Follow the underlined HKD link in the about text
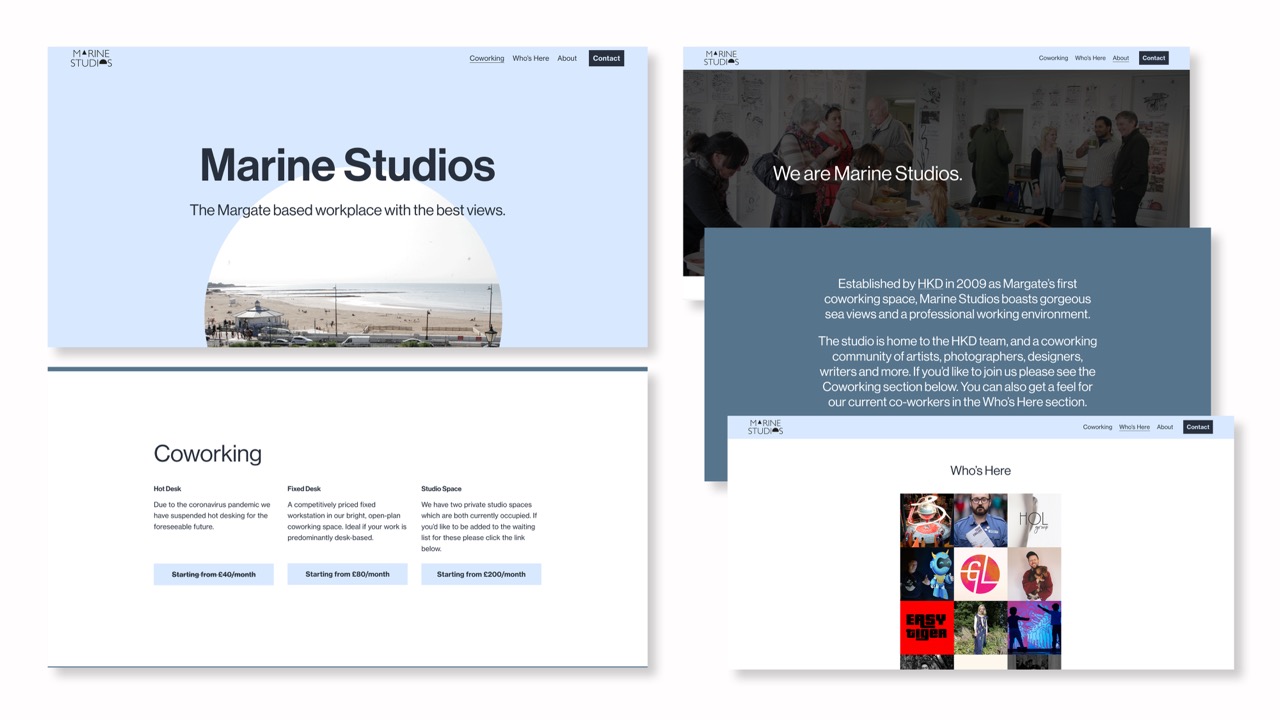Screen dimensions: 1280x720 coord(930,284)
